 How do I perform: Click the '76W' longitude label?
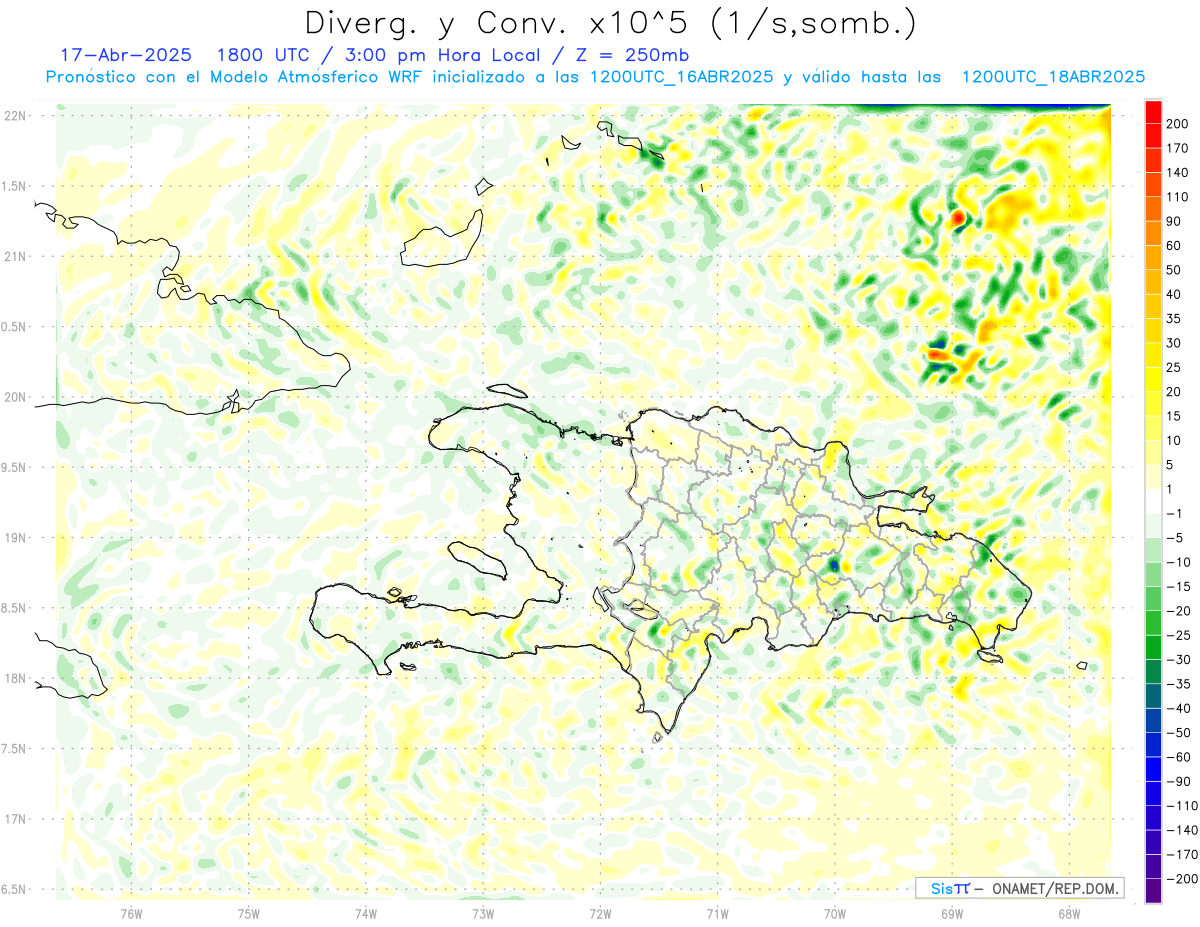coord(132,913)
